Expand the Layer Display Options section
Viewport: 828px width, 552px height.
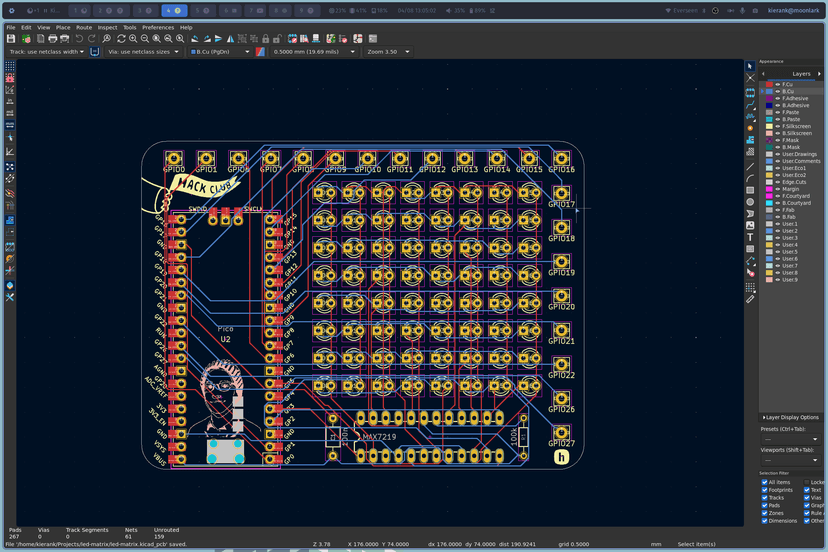790,417
